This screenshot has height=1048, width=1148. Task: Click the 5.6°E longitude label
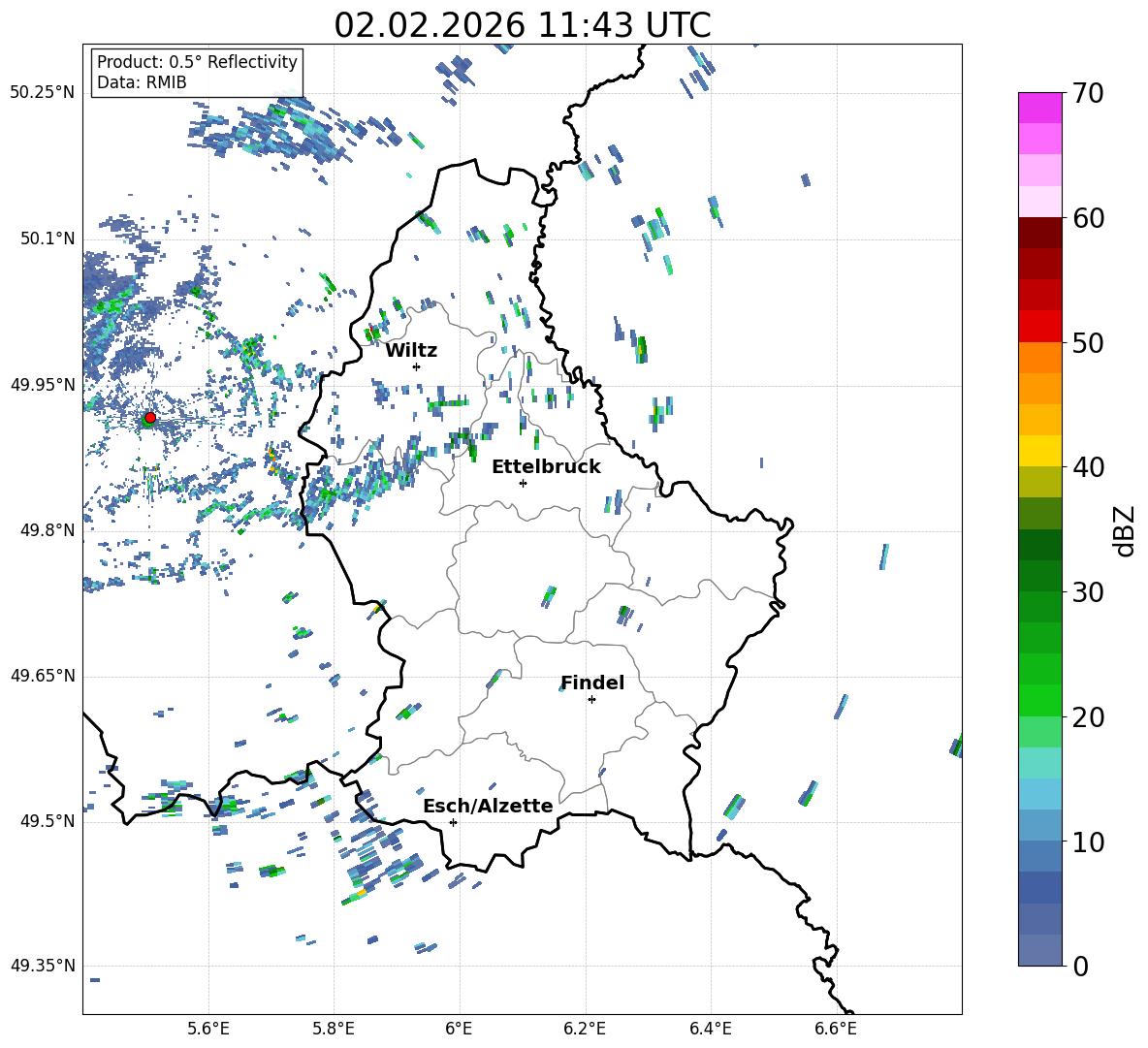pos(208,1029)
